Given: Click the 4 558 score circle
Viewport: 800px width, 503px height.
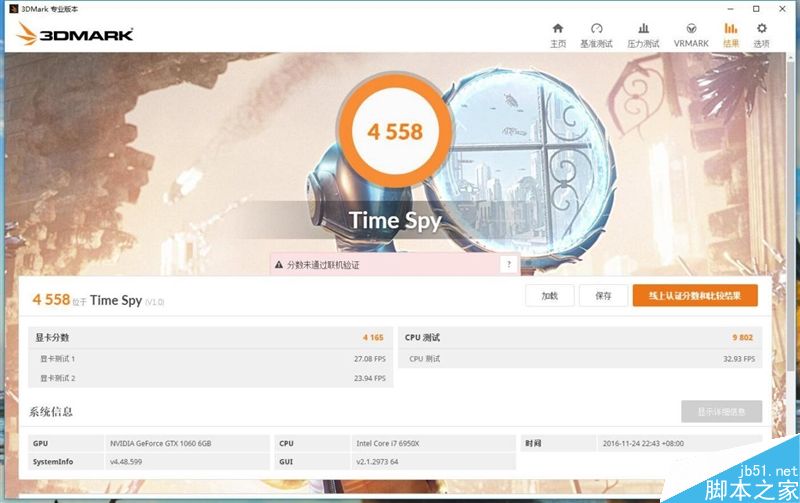Looking at the screenshot, I should click(x=395, y=131).
